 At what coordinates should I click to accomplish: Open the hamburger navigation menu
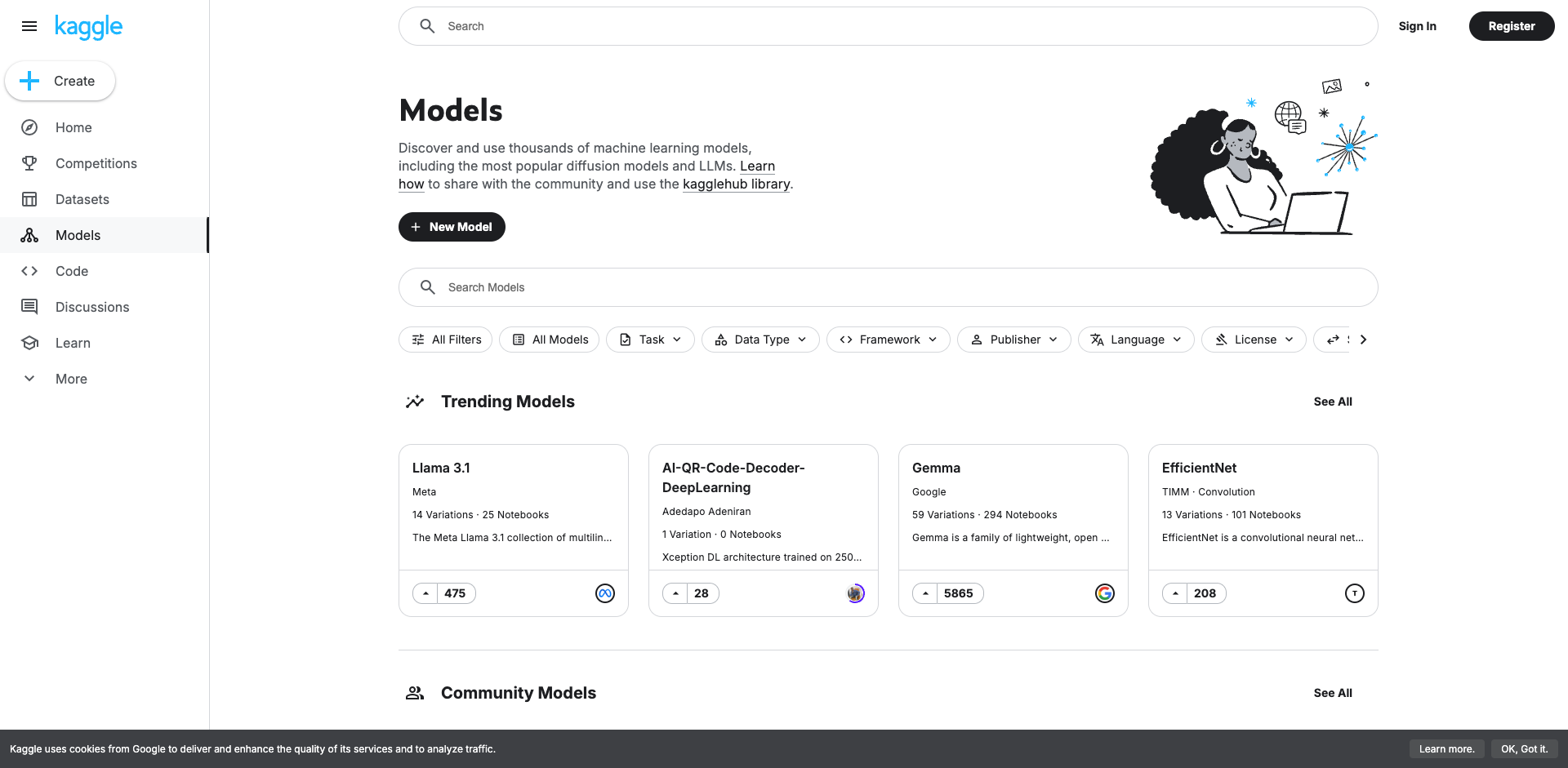coord(29,26)
